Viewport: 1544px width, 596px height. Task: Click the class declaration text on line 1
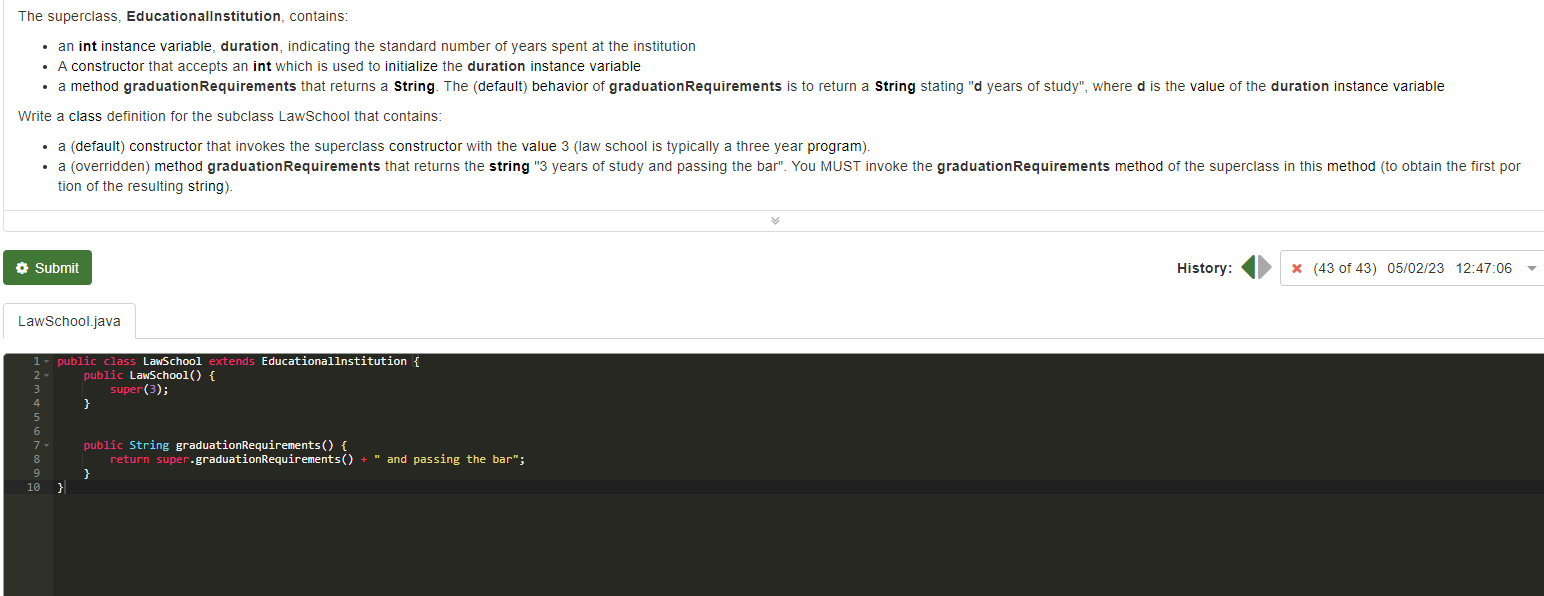tap(230, 361)
